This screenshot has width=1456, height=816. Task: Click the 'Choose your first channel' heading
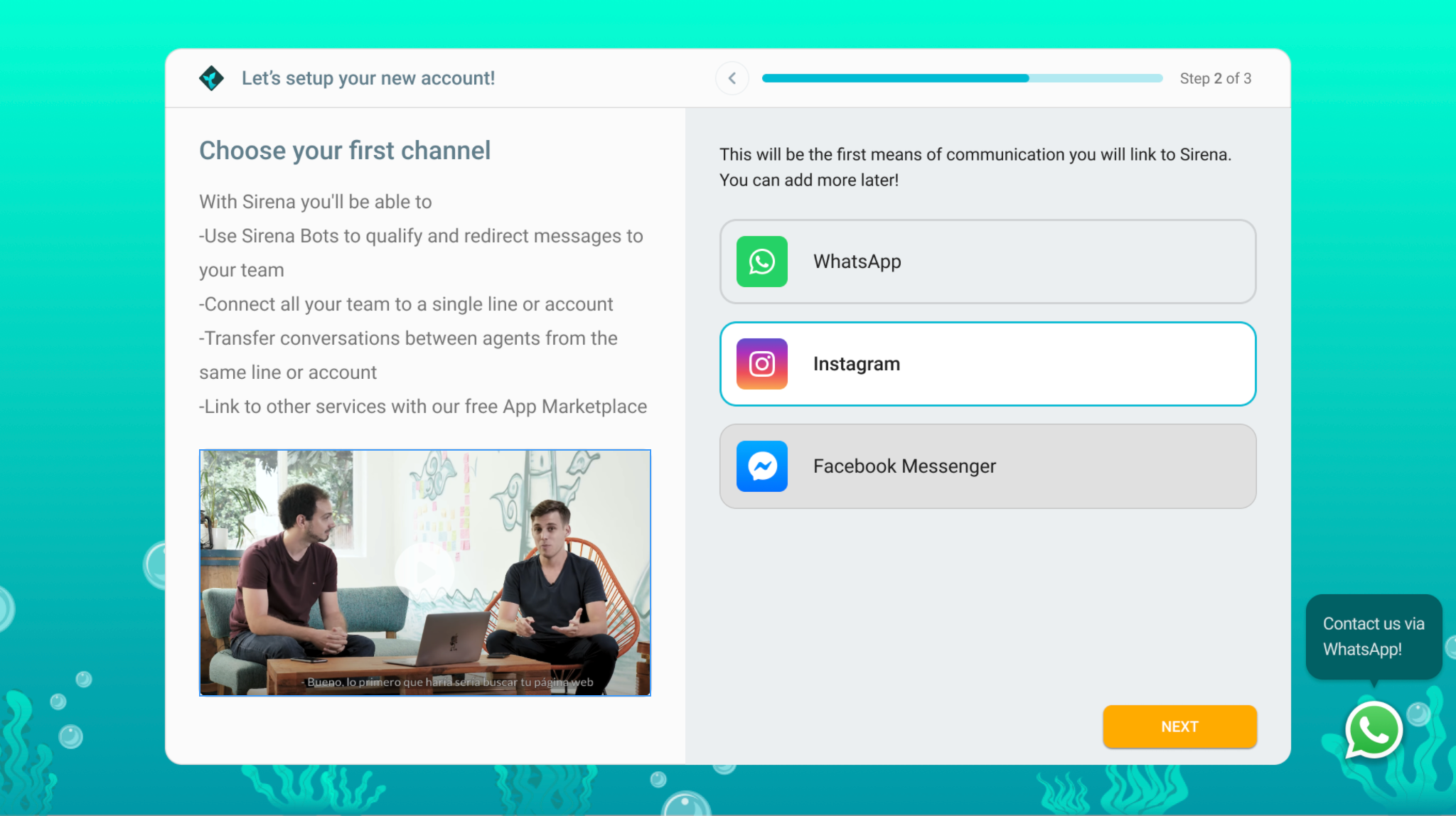(x=345, y=150)
